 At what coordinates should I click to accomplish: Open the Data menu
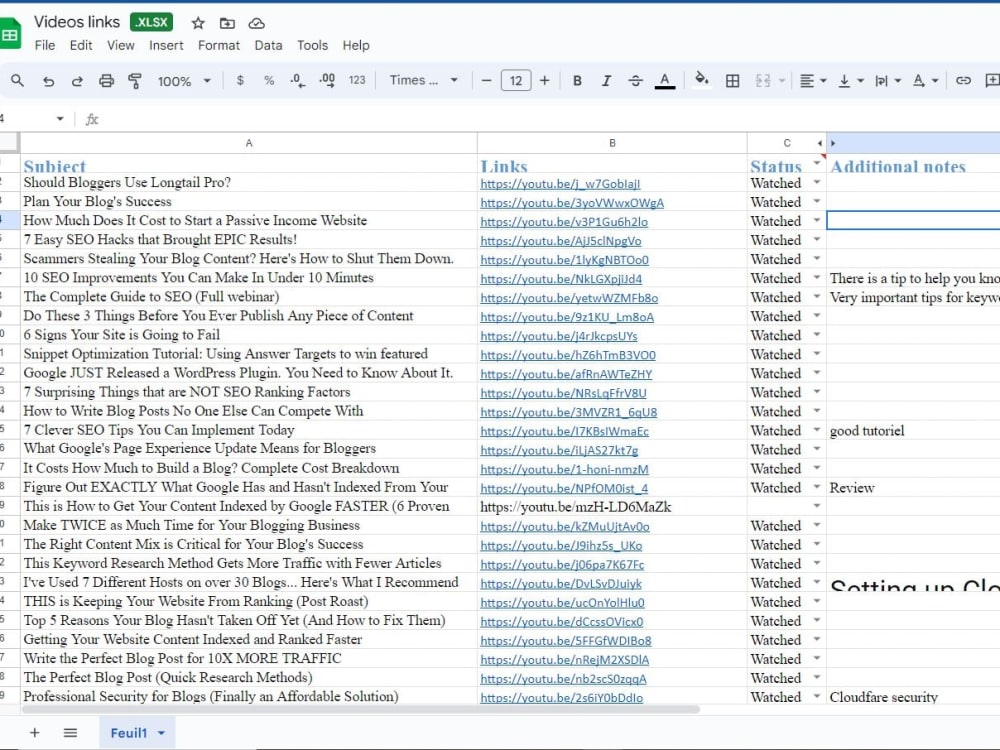(267, 45)
